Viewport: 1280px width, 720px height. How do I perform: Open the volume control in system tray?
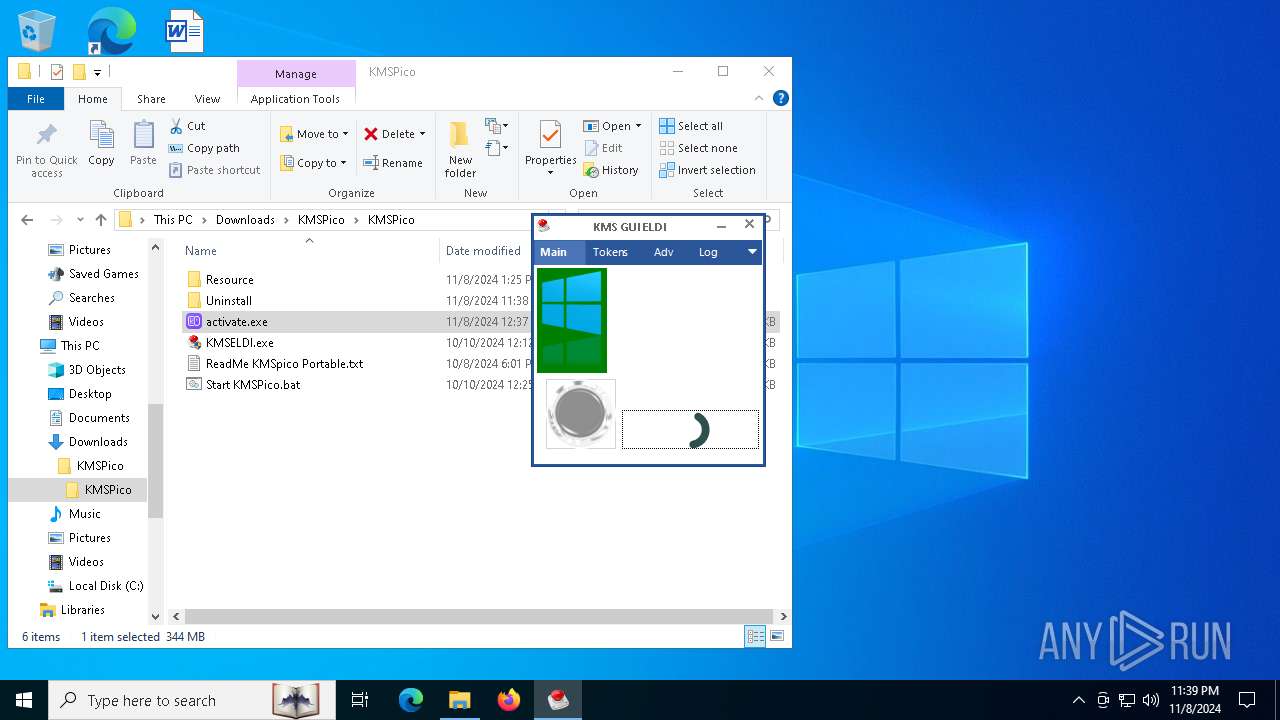pos(1150,700)
